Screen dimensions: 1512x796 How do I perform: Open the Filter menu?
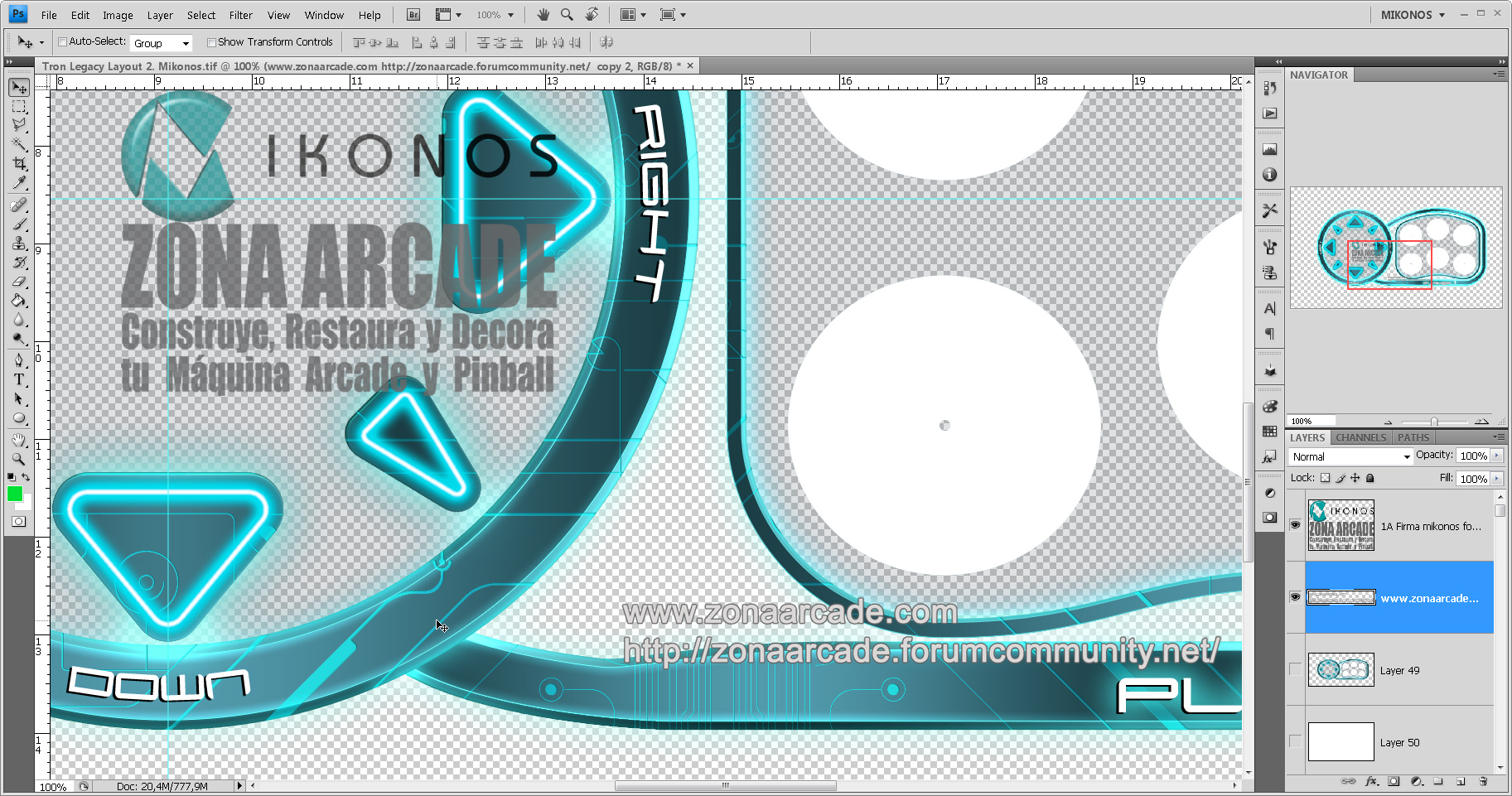241,15
